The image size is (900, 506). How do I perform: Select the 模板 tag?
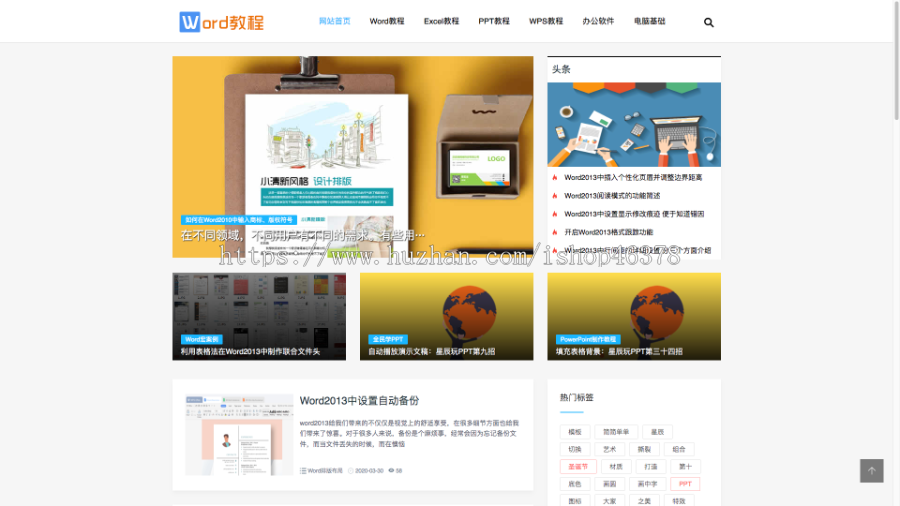click(575, 432)
